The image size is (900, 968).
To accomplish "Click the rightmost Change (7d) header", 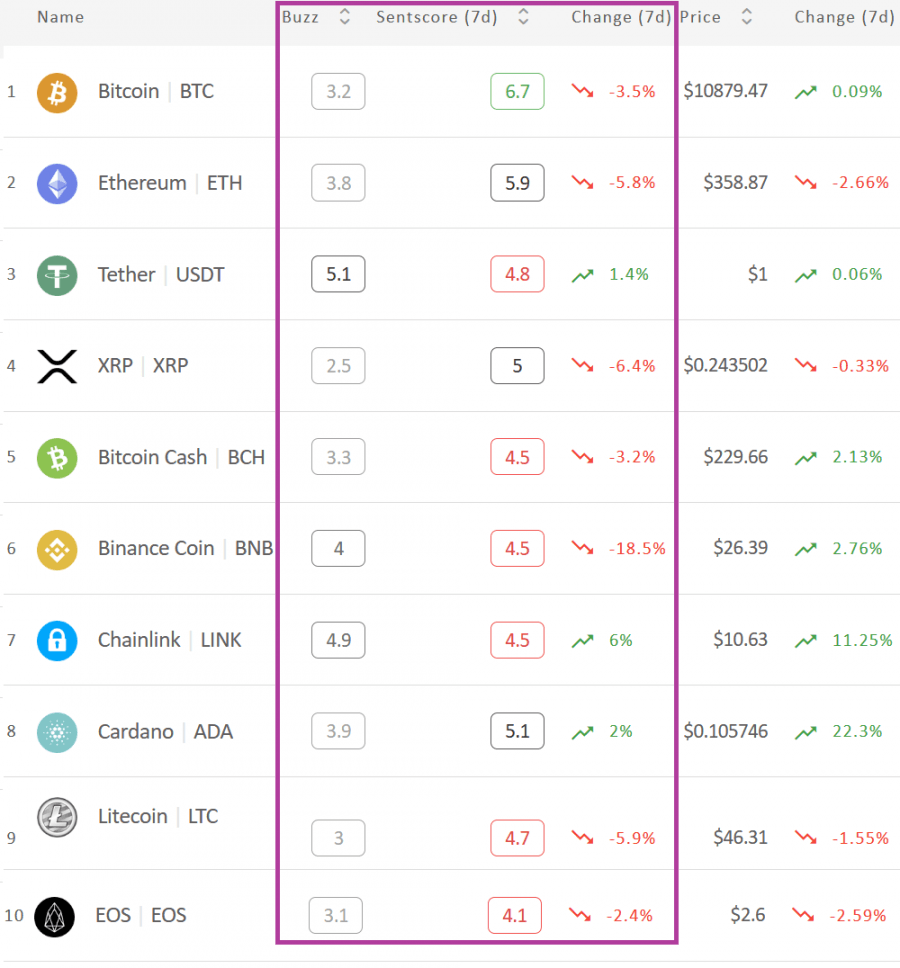I will click(844, 17).
